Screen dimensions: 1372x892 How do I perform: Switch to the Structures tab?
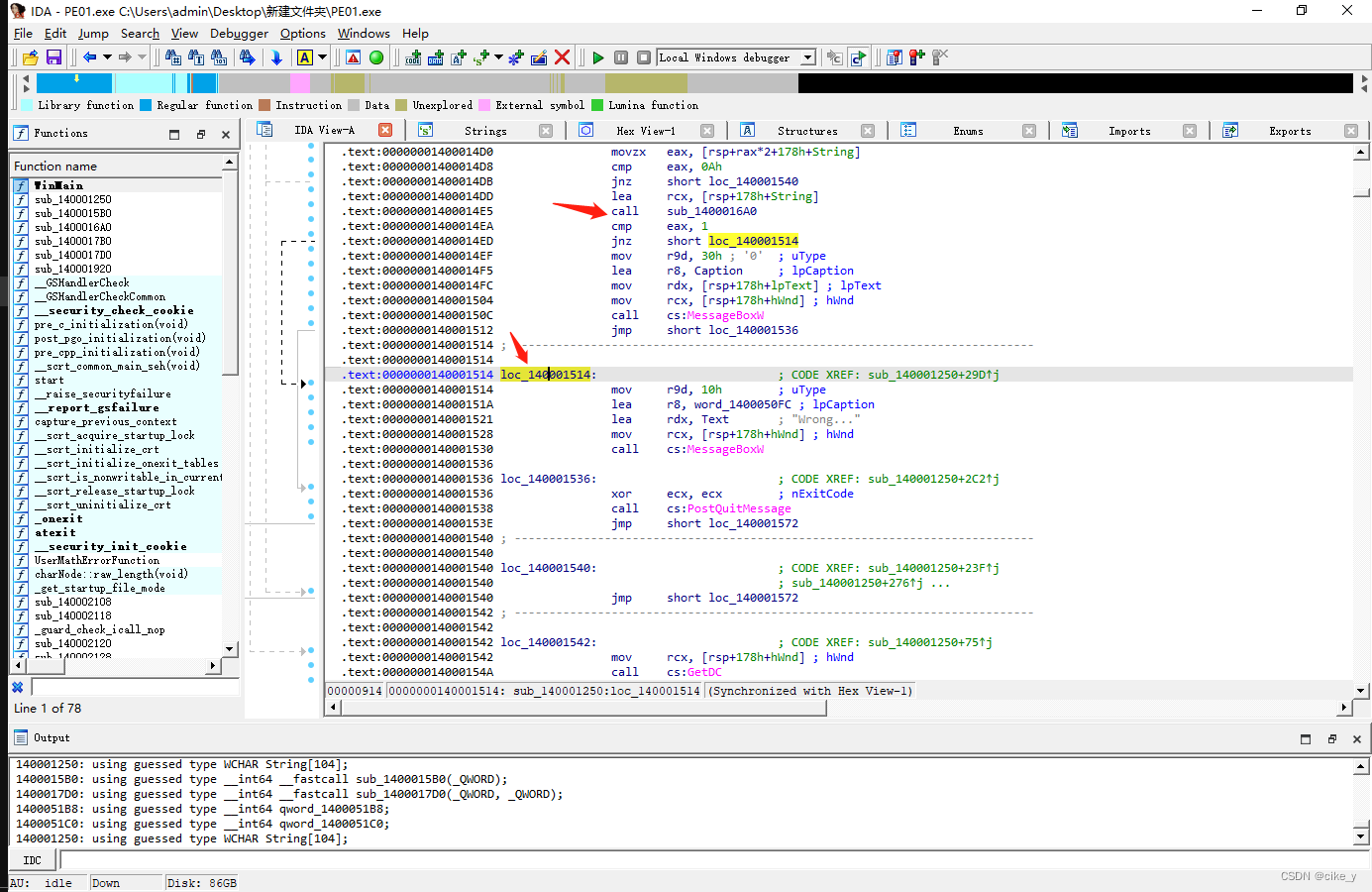pos(807,131)
